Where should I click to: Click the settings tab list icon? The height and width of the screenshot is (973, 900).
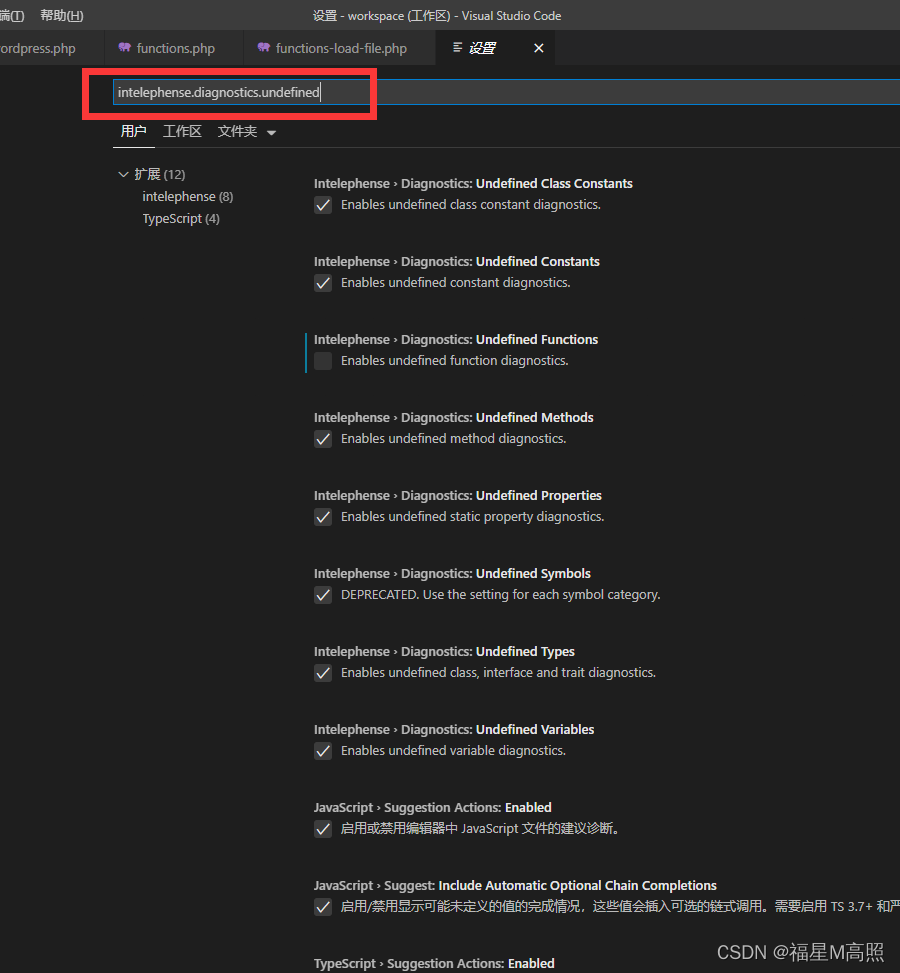coord(457,47)
